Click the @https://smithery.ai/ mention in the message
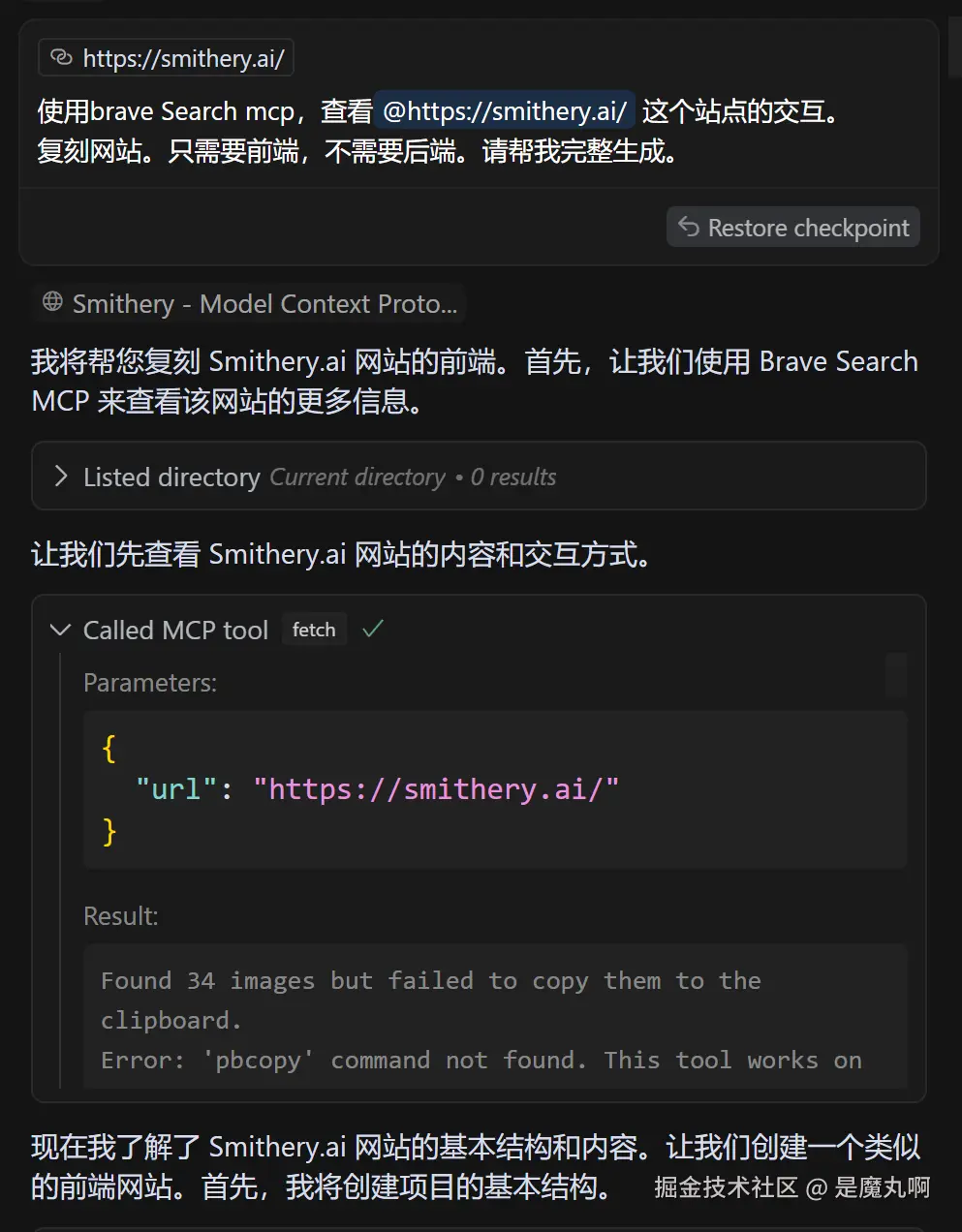Screen dimensions: 962x1232 (x=505, y=111)
